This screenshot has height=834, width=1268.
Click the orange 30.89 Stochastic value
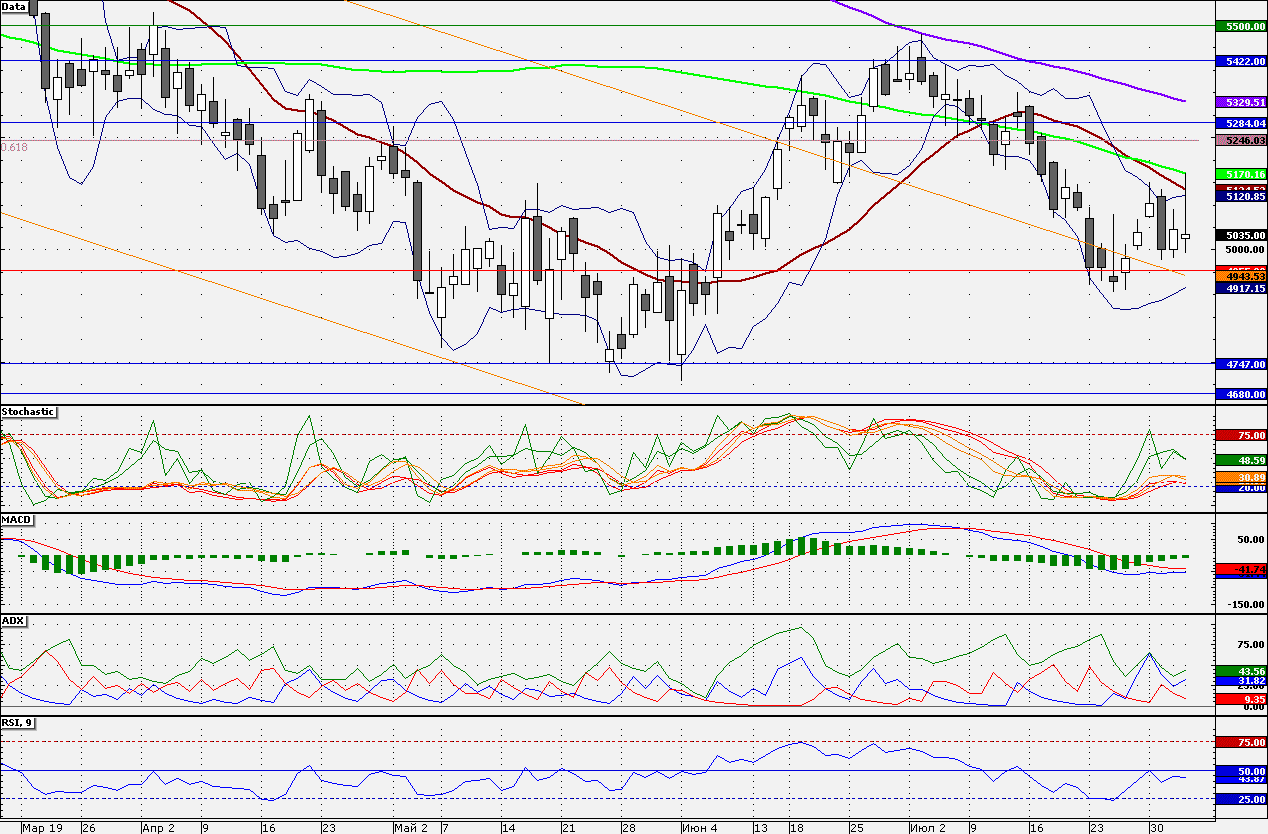(1240, 479)
